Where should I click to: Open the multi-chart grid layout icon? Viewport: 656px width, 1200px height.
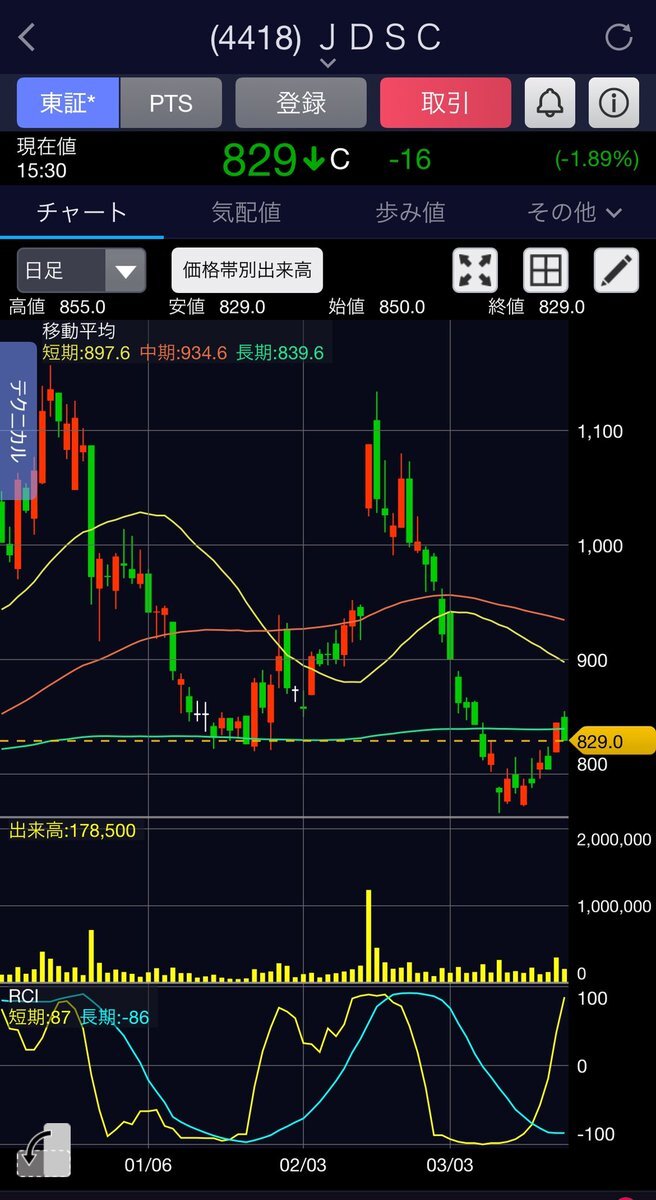pos(546,270)
